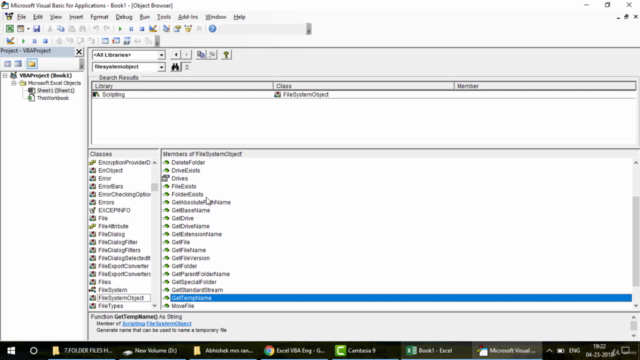Image resolution: width=640 pixels, height=360 pixels.
Task: Select Sheet1 (Sheet1) in project tree
Action: 56,91
